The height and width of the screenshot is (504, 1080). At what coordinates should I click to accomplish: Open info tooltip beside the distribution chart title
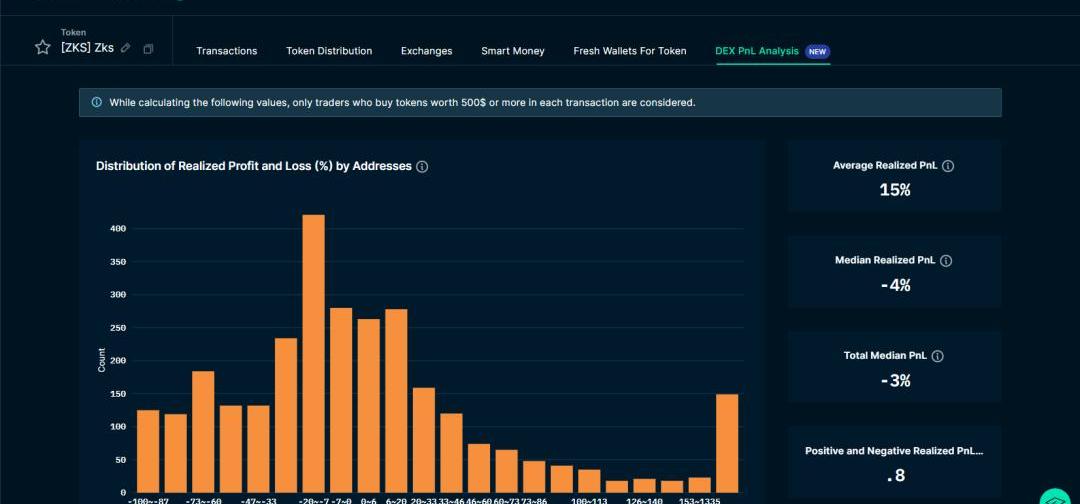click(422, 167)
